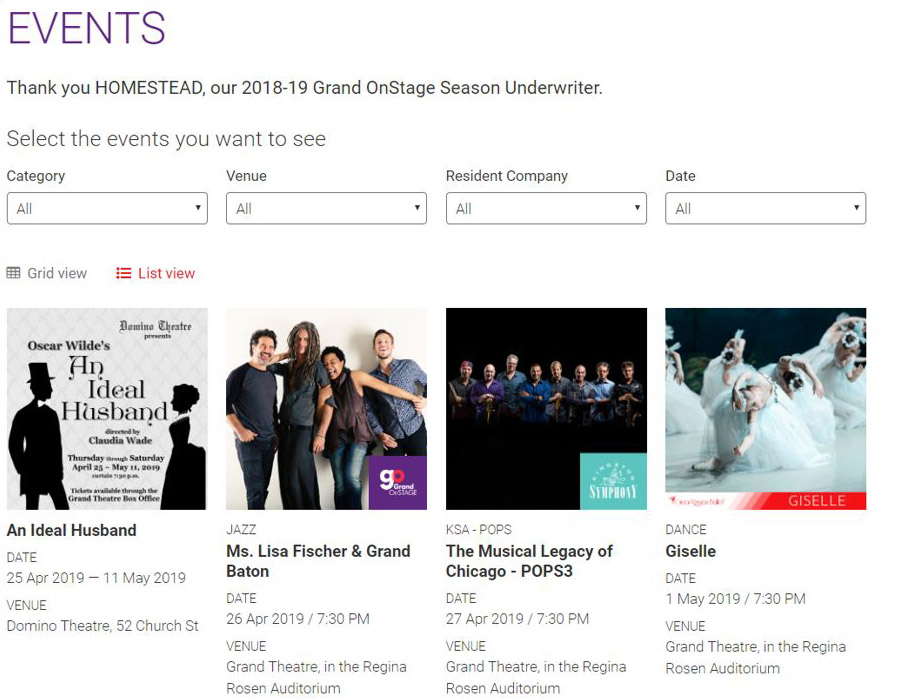Click the red List view icon
The width and height of the screenshot is (901, 699).
[124, 273]
